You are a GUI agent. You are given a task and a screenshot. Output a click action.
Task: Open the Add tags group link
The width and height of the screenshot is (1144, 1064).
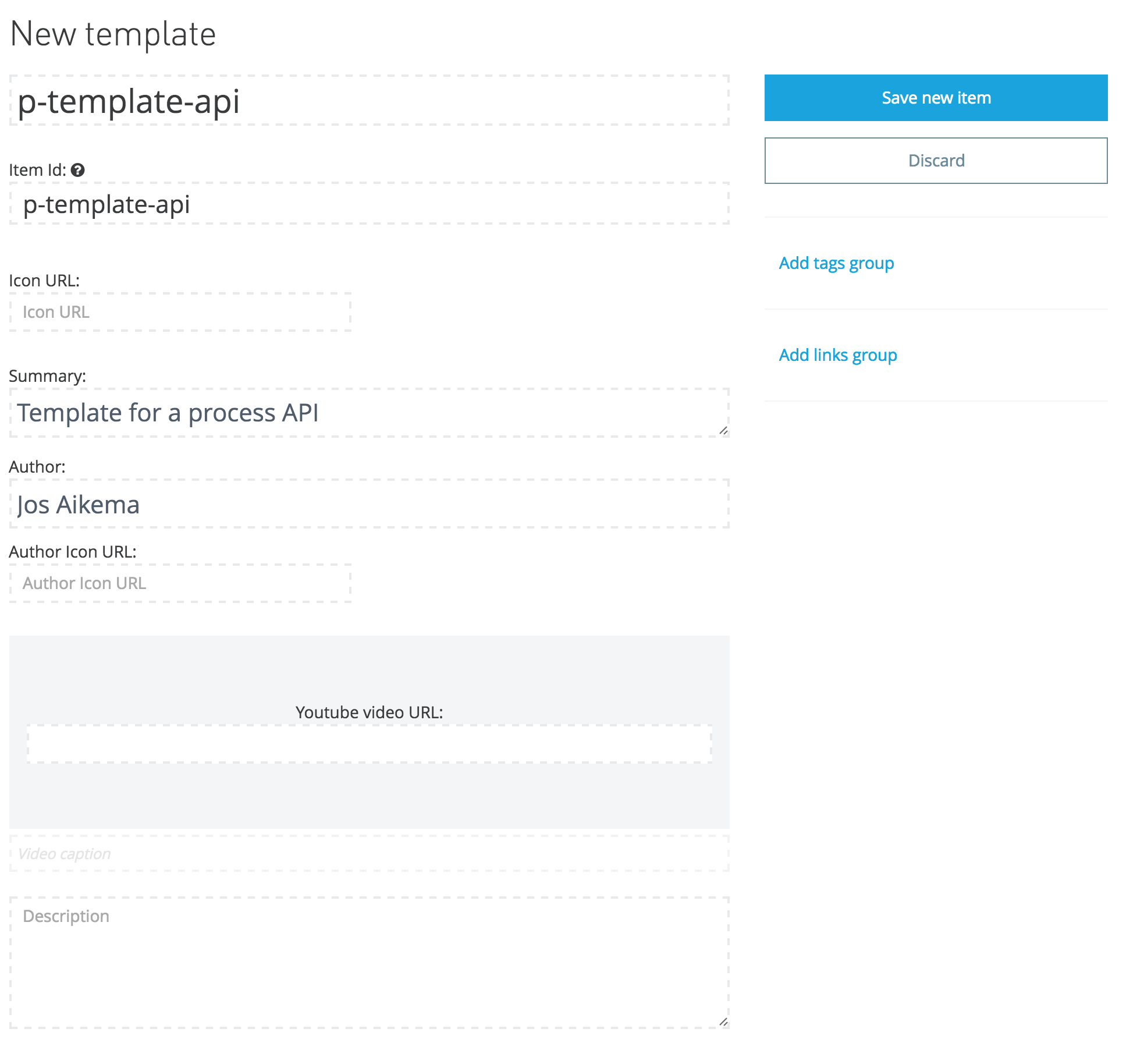[836, 263]
